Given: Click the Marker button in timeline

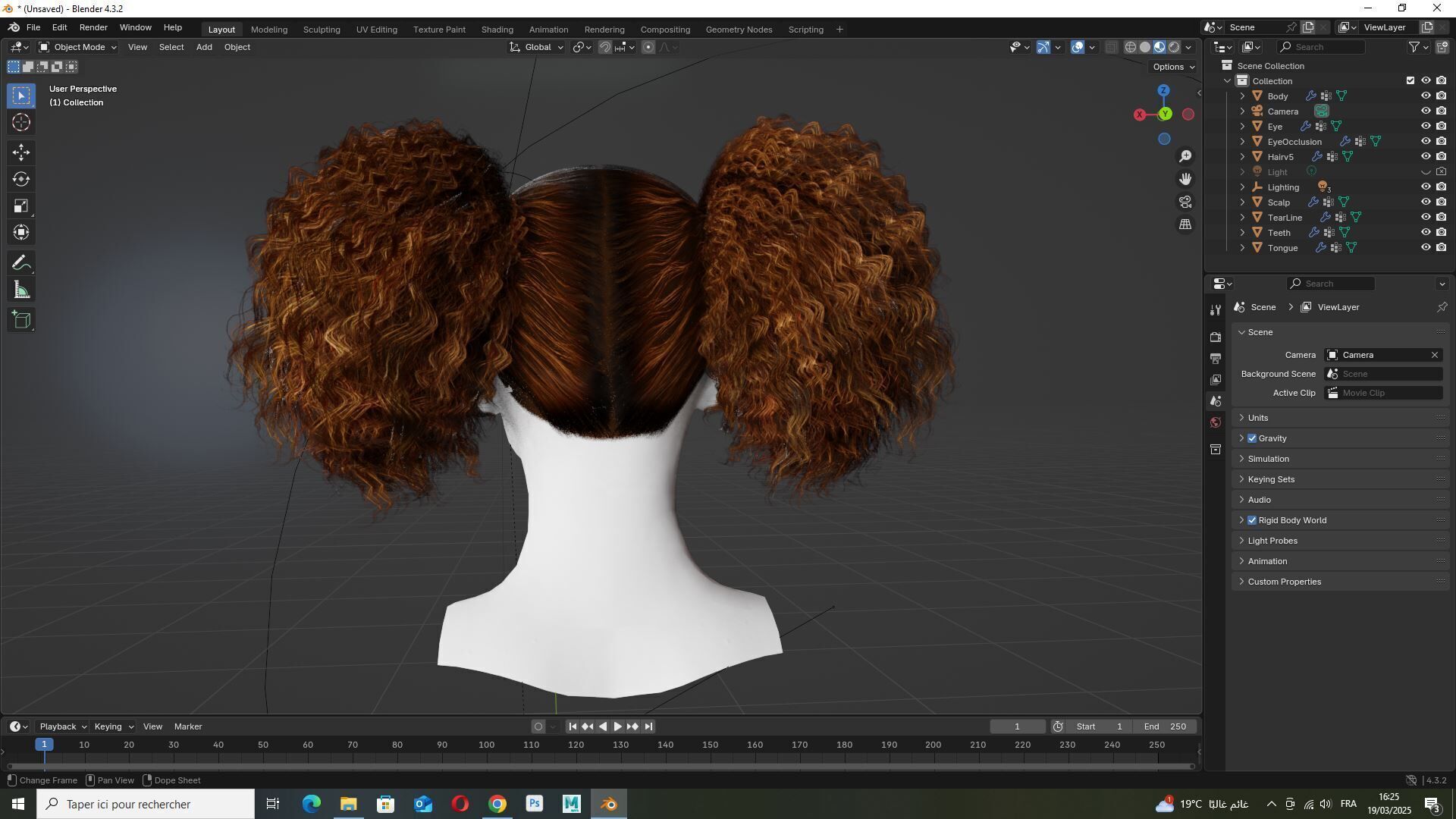Looking at the screenshot, I should click(188, 726).
